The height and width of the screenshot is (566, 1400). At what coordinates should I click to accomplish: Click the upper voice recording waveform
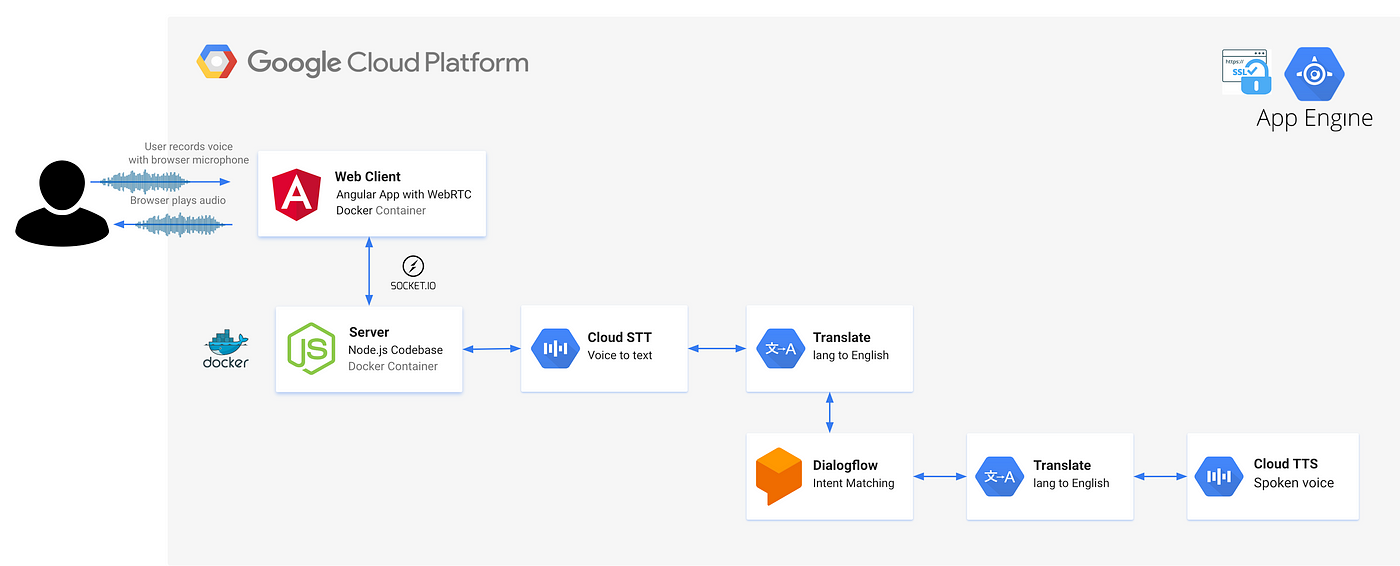tap(147, 182)
